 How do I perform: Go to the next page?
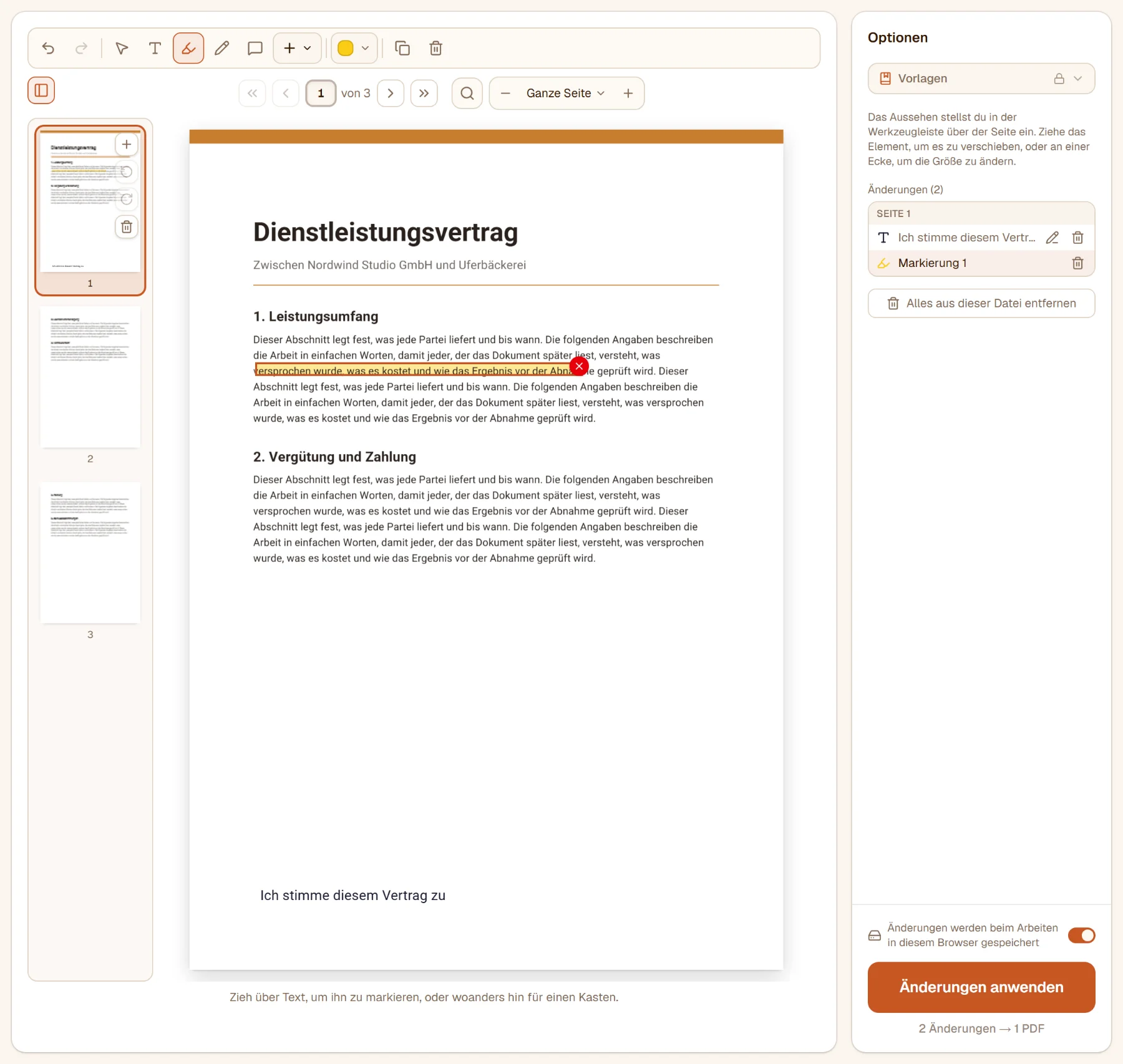(391, 93)
